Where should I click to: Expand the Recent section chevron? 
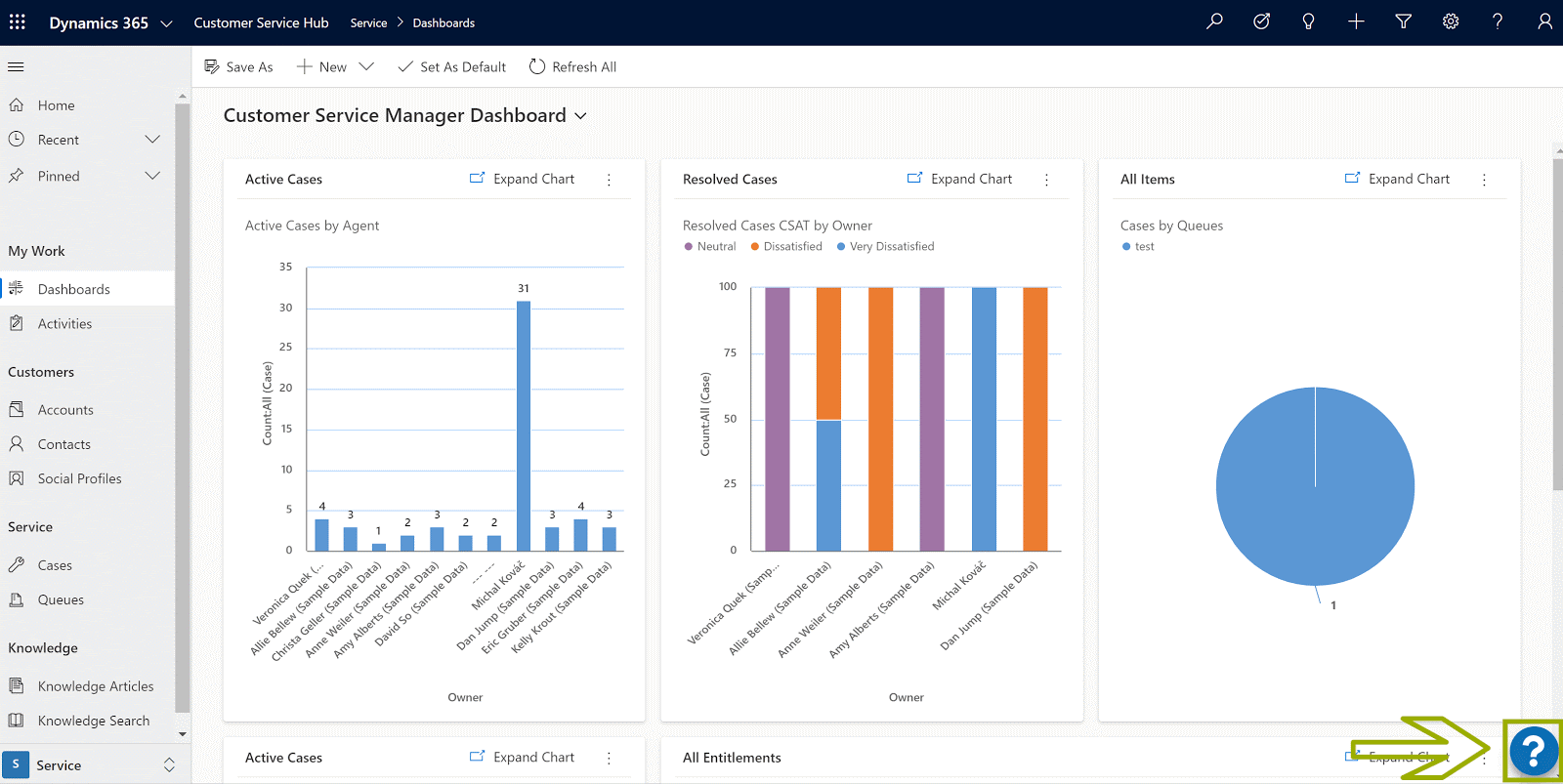click(152, 140)
